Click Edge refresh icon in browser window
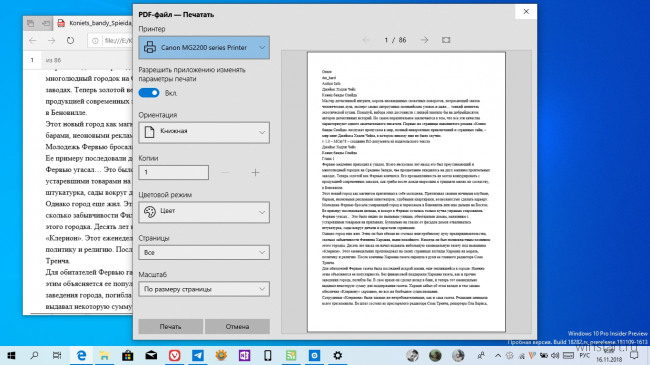650x365 pixels. 70,40
